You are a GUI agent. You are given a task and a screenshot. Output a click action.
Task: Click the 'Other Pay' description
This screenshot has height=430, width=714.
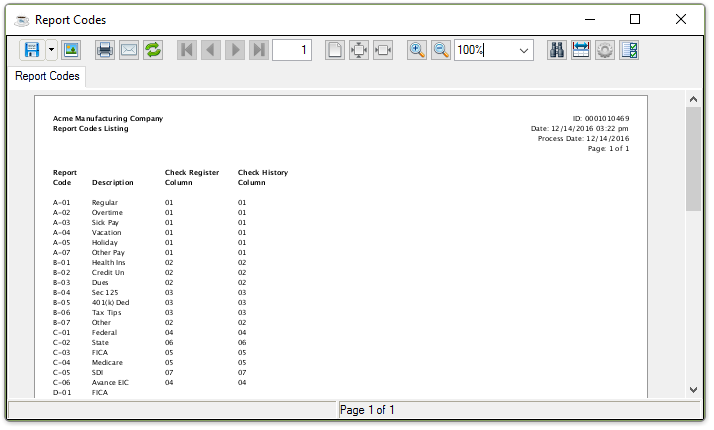[108, 253]
